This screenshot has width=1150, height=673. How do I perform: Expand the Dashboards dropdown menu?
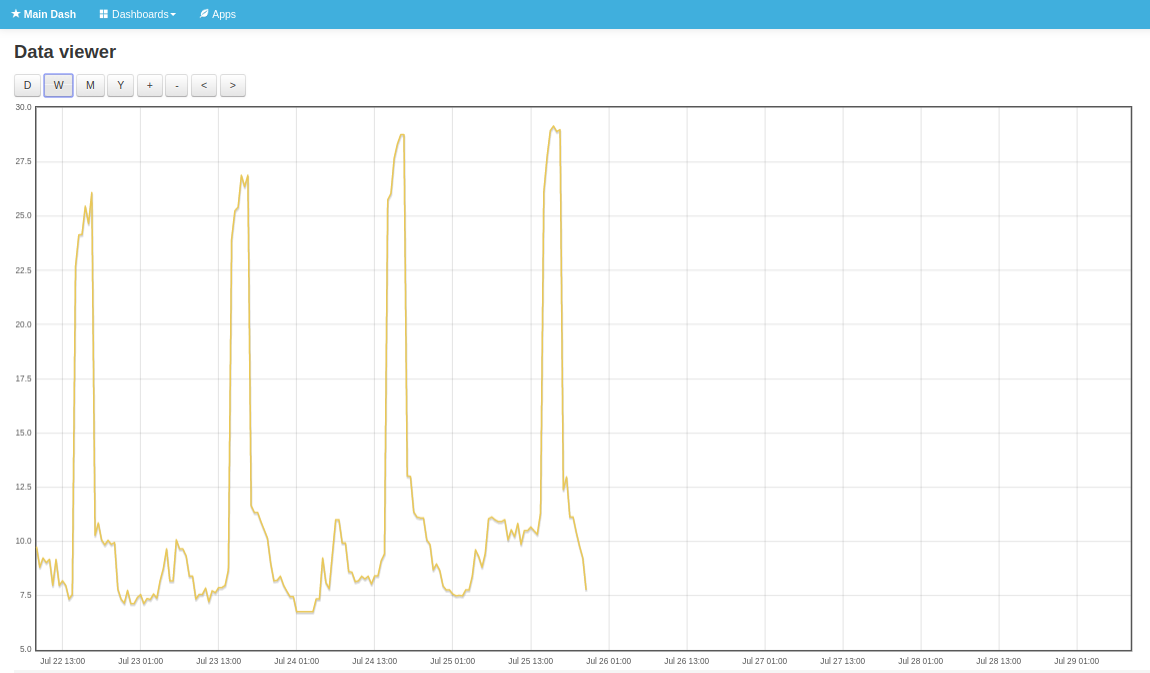(138, 14)
